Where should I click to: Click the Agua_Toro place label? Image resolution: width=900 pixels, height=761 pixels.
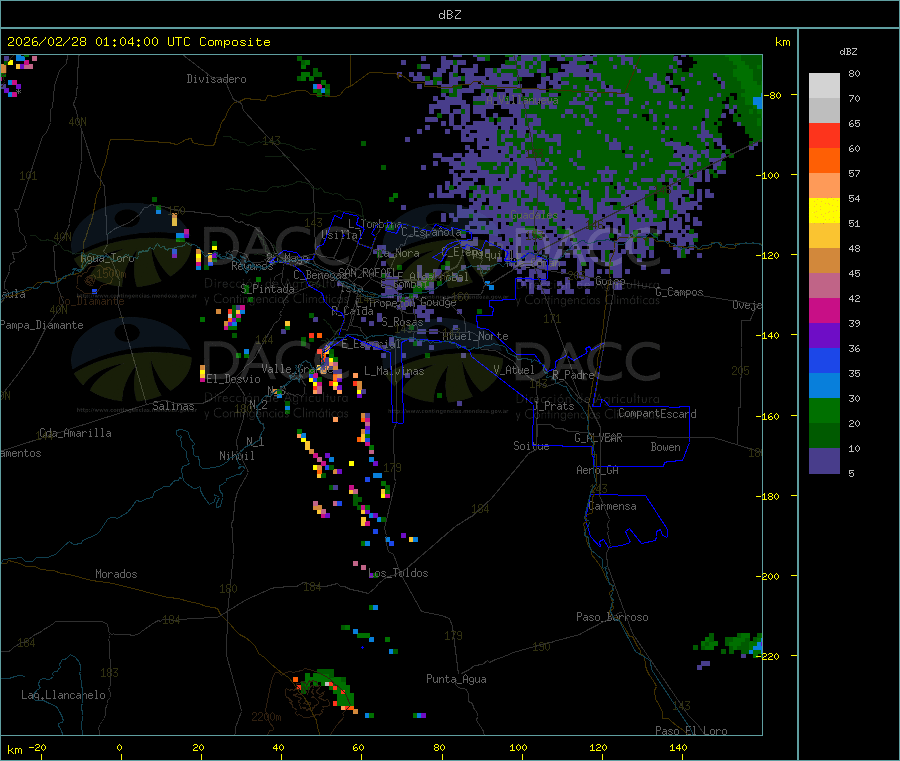click(107, 258)
